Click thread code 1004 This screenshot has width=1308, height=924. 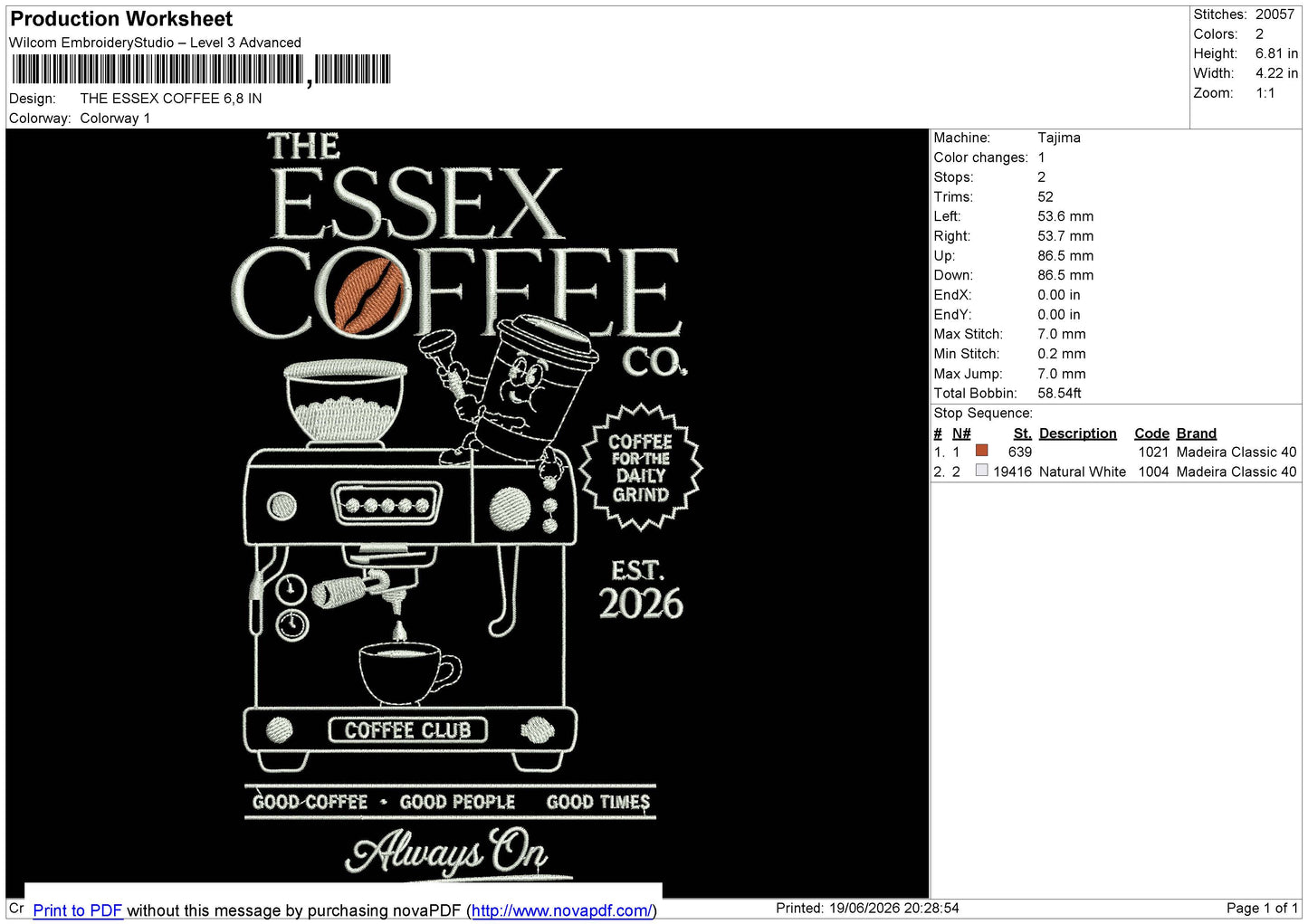1154,472
